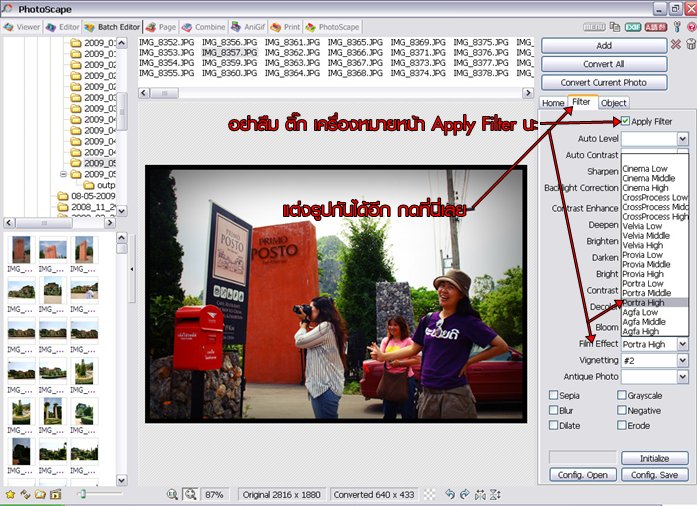Remove selected file with red X icon
The image size is (697, 506).
[x=676, y=44]
